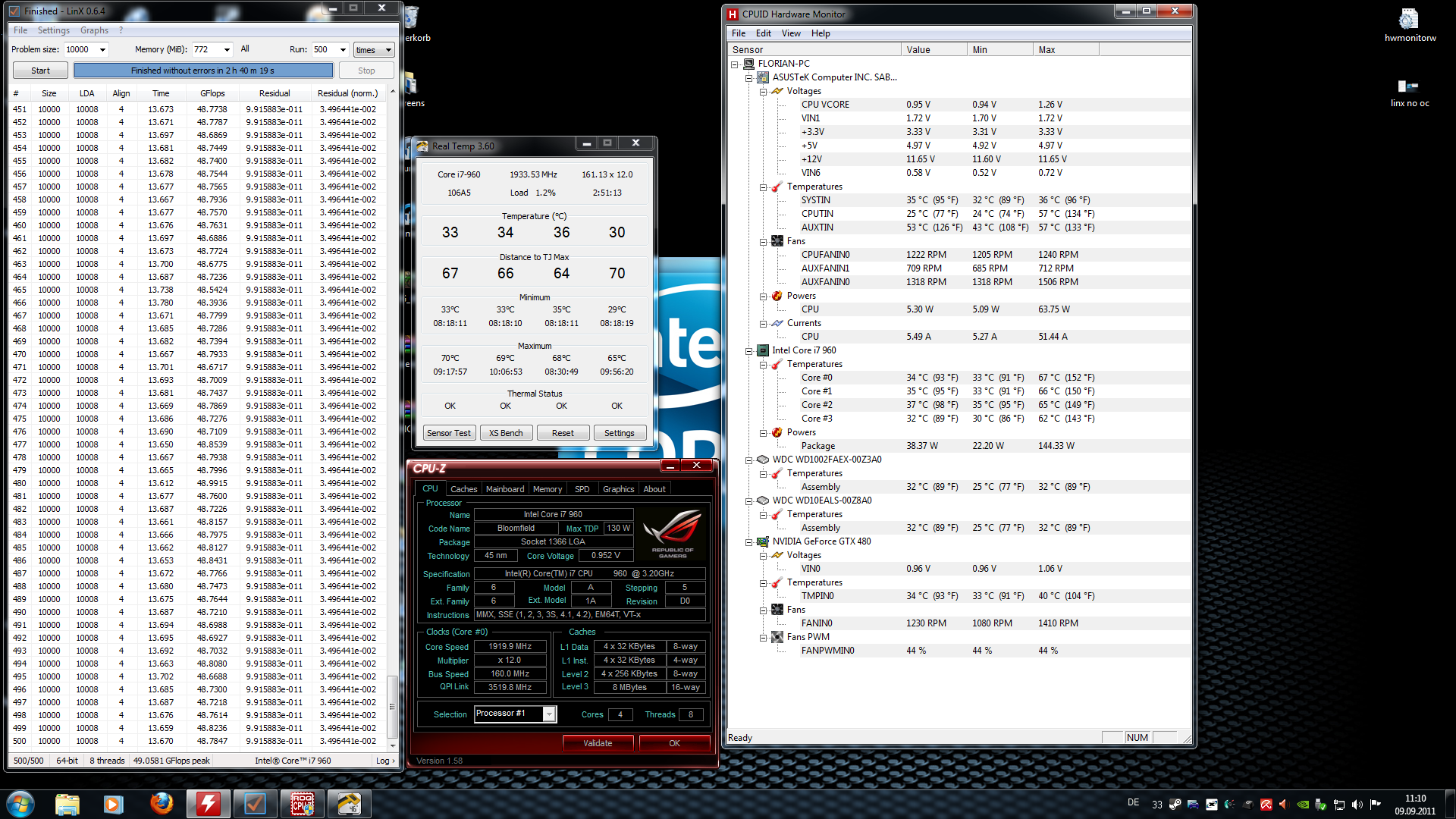Click the XS Bench button
Image resolution: width=1456 pixels, height=819 pixels.
pyautogui.click(x=506, y=433)
